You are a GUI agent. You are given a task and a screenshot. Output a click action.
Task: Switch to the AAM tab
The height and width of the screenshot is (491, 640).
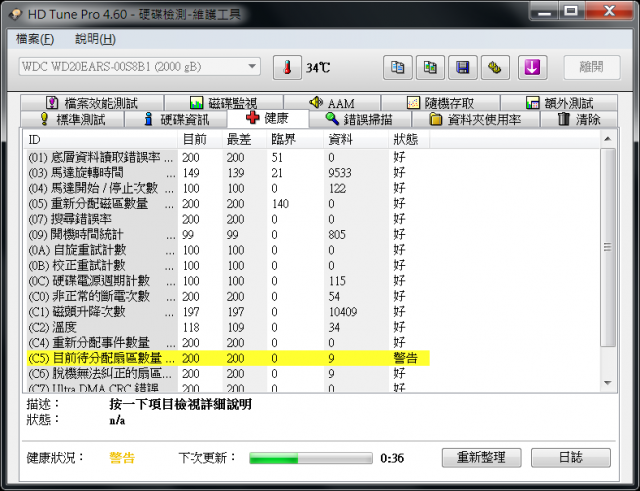332,103
